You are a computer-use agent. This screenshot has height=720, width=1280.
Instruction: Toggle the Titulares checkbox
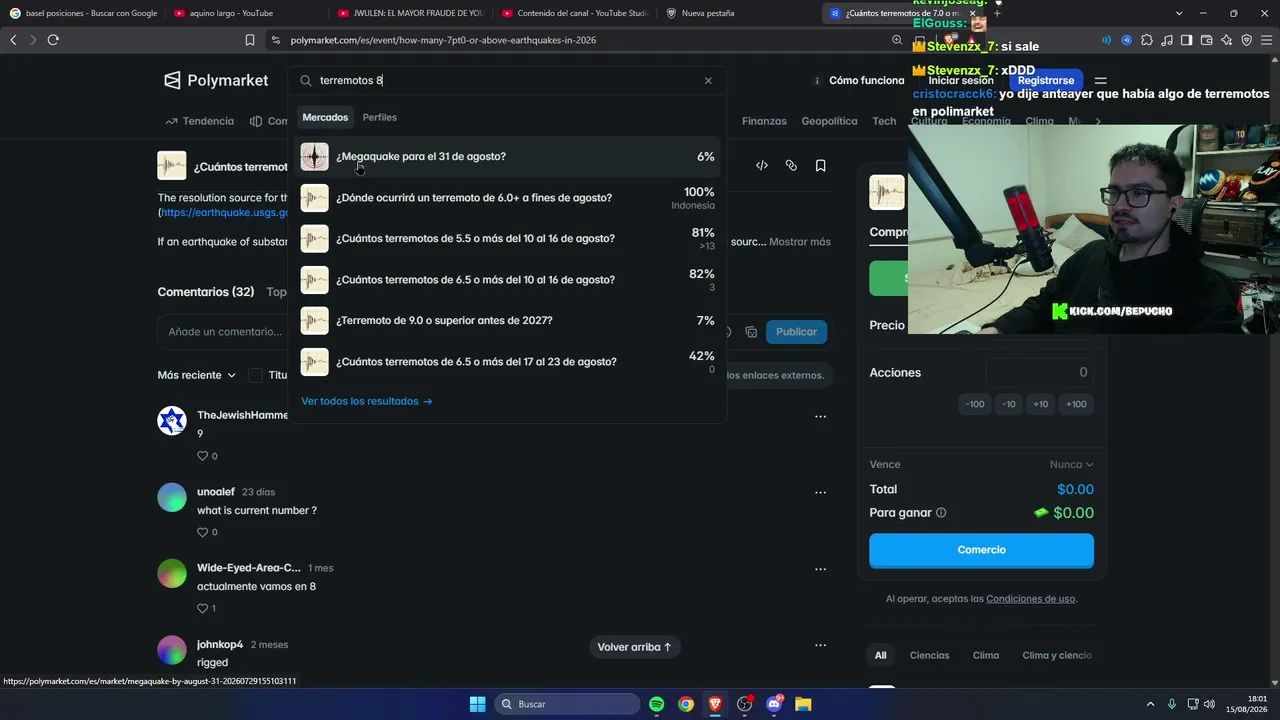point(255,375)
